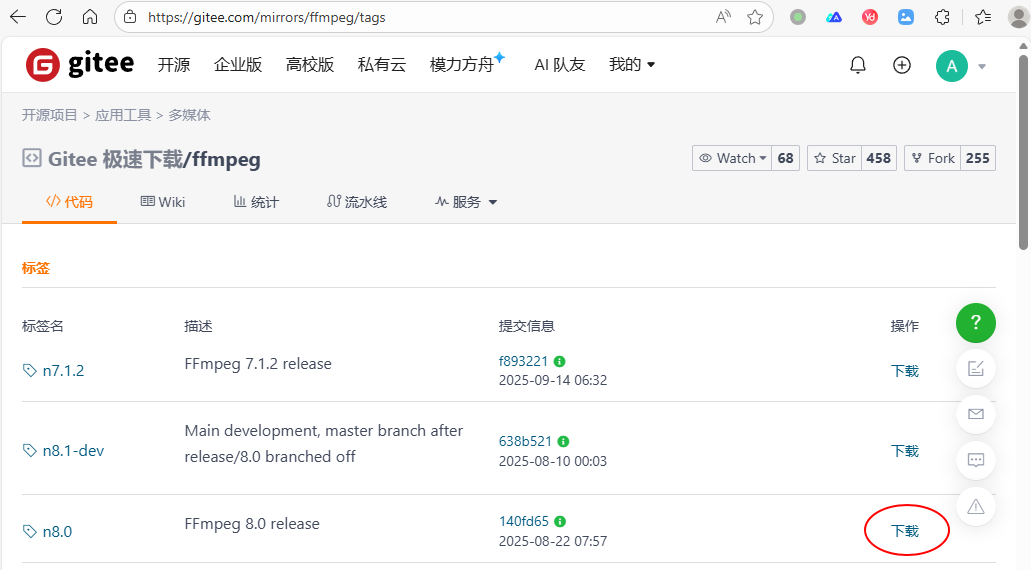The image size is (1031, 570).
Task: Expand the 我的 dropdown menu
Action: 631,64
